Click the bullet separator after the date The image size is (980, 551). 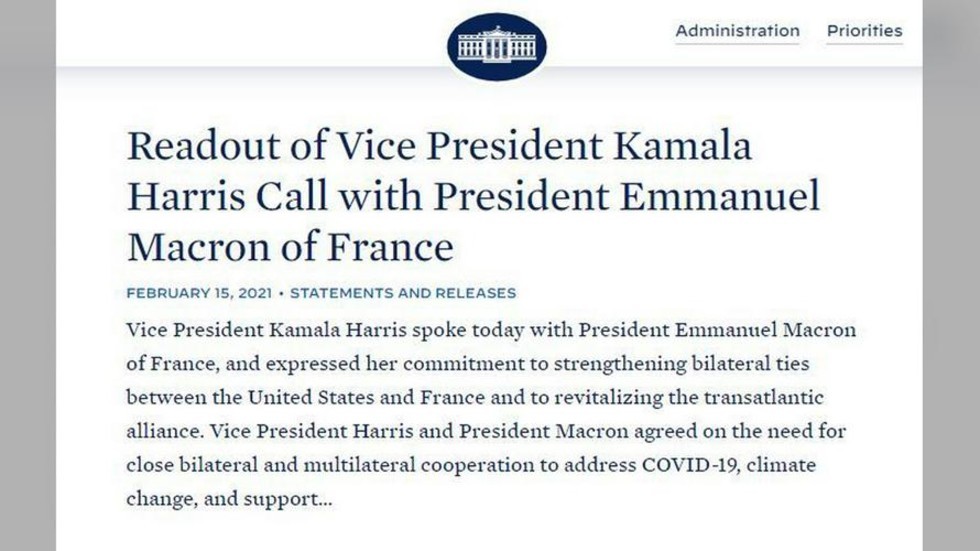coord(281,293)
